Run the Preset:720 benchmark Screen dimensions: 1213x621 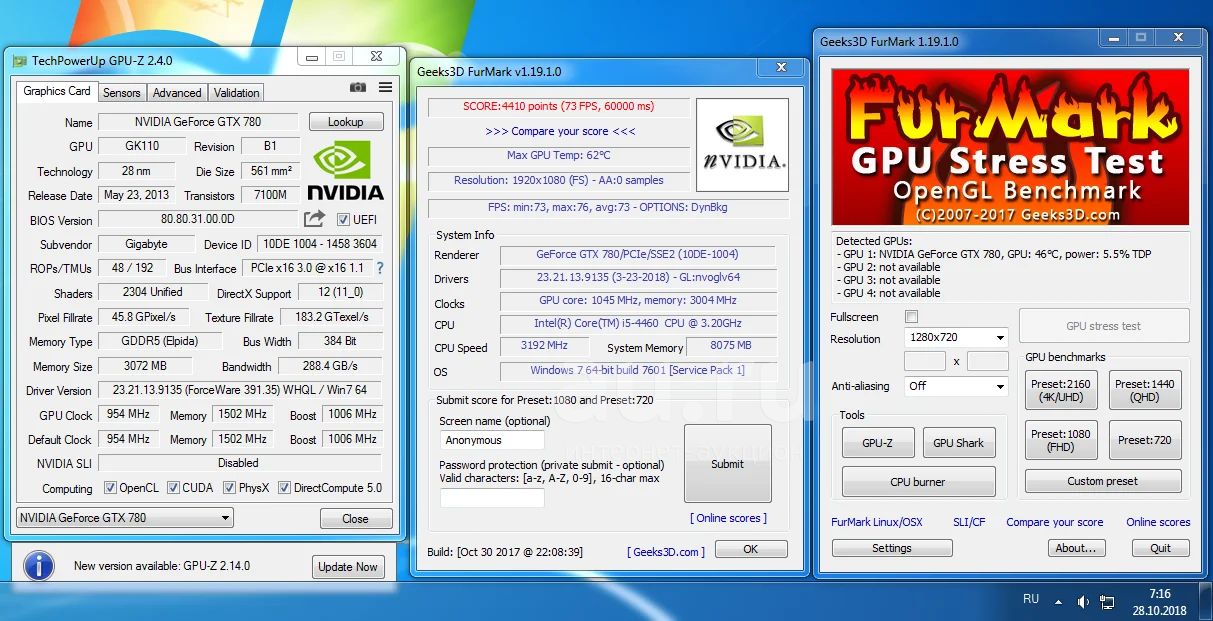(x=1145, y=440)
